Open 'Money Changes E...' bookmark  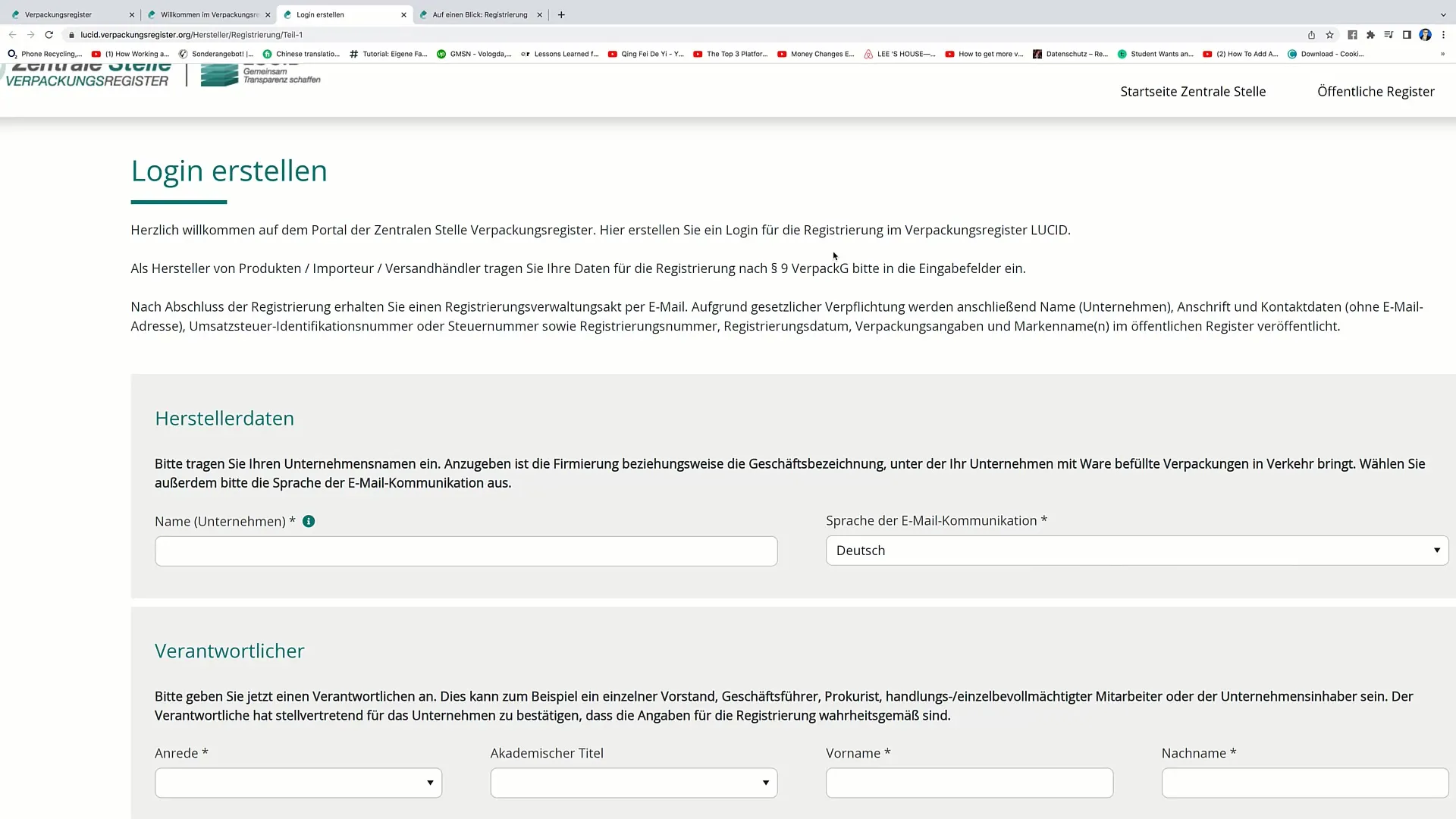[x=816, y=54]
